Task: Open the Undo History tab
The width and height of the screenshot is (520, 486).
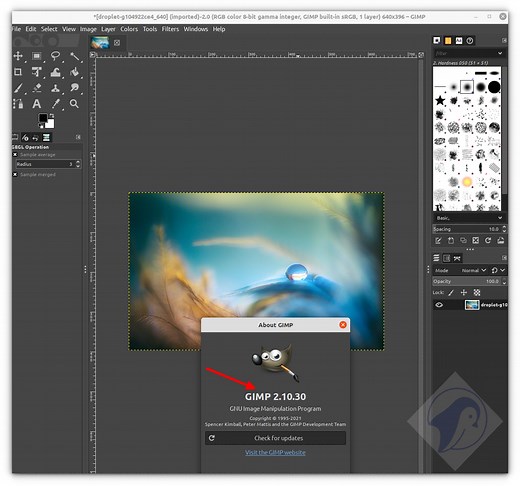Action: [35, 137]
